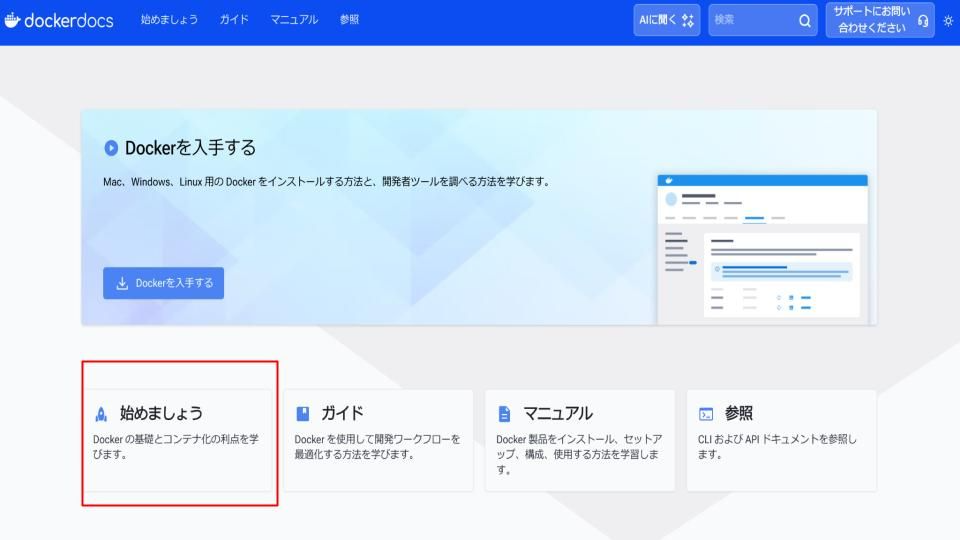
Task: Click the rocket icon beside 始めましょう
Action: click(100, 414)
